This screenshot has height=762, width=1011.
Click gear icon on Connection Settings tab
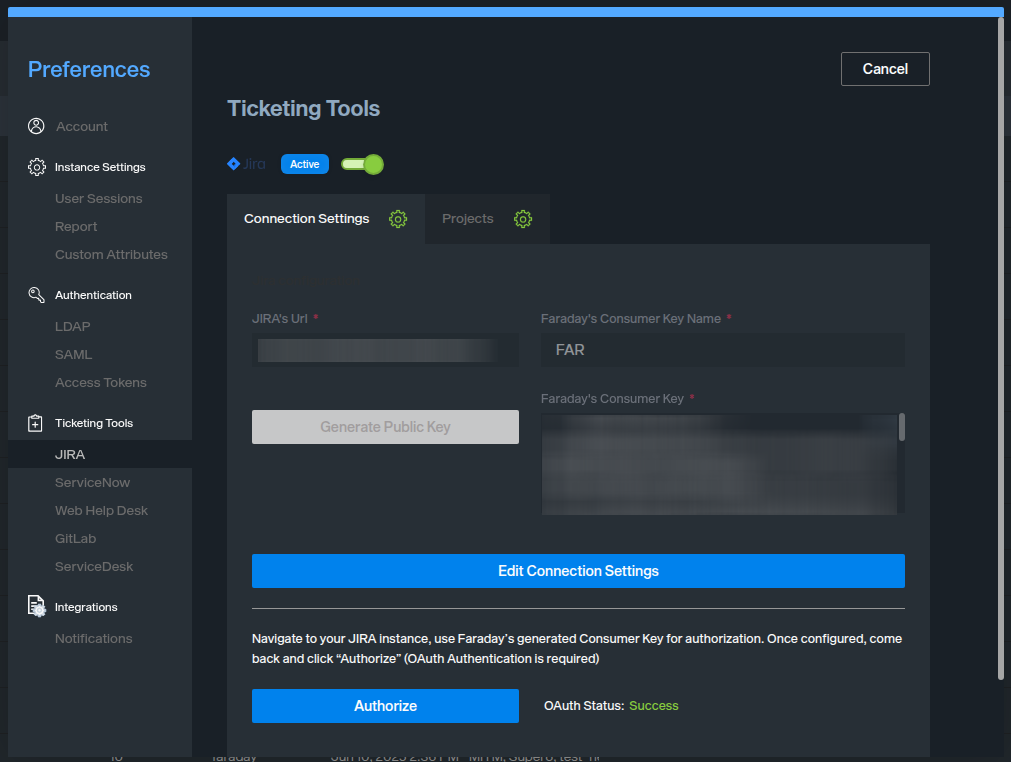pyautogui.click(x=398, y=219)
